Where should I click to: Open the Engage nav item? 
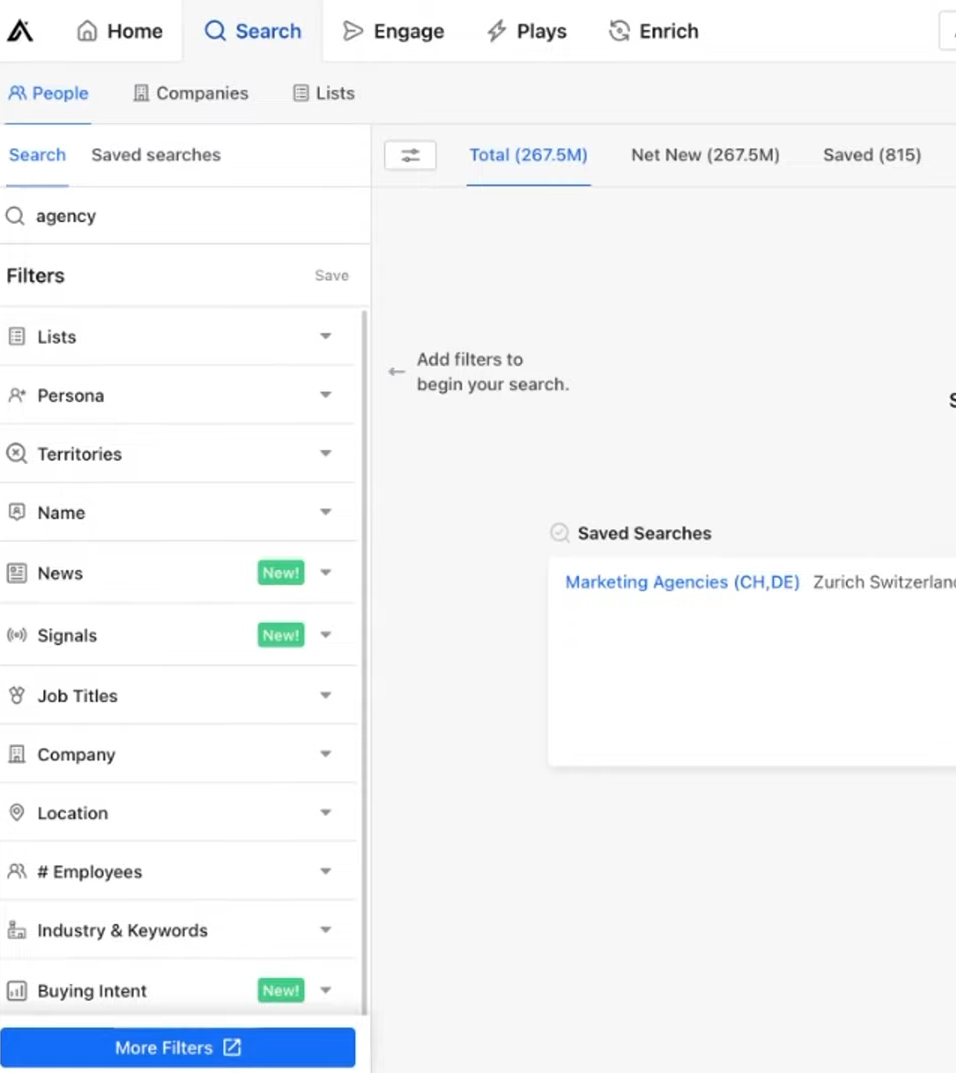point(393,31)
